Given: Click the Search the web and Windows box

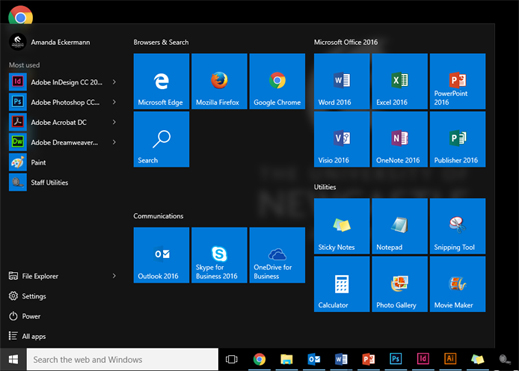Looking at the screenshot, I should coord(122,359).
